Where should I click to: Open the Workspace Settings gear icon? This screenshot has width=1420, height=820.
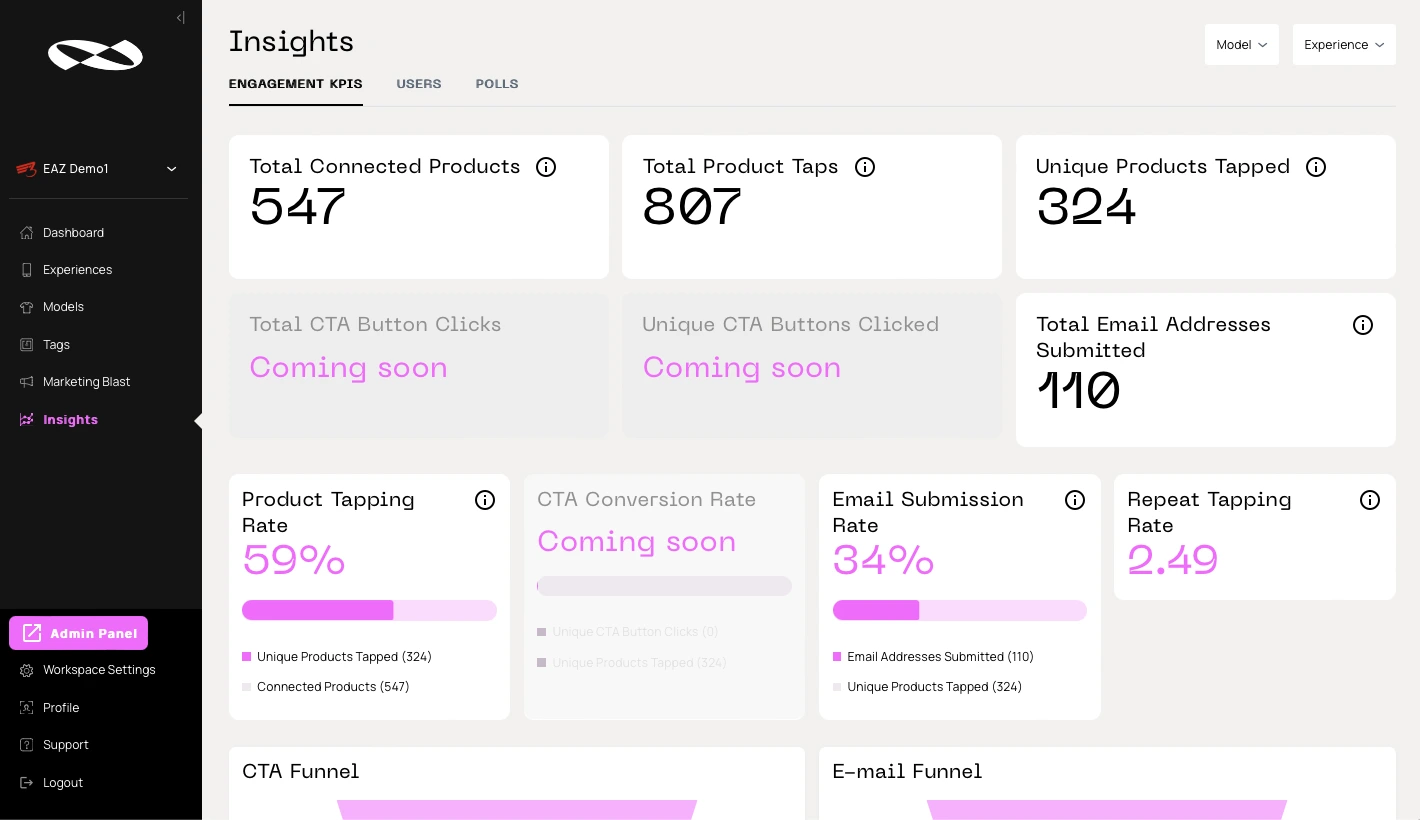pyautogui.click(x=27, y=669)
